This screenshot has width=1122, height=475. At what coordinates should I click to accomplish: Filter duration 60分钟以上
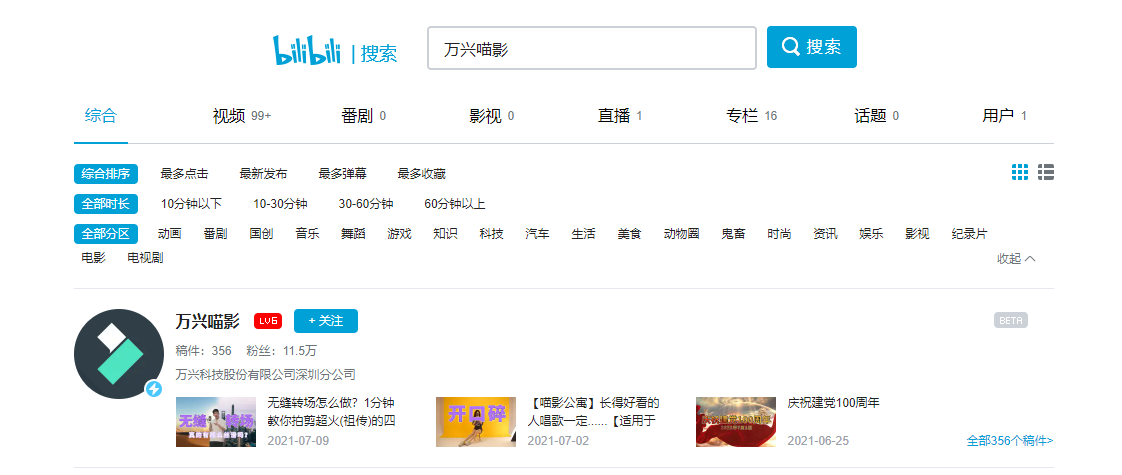pos(454,204)
